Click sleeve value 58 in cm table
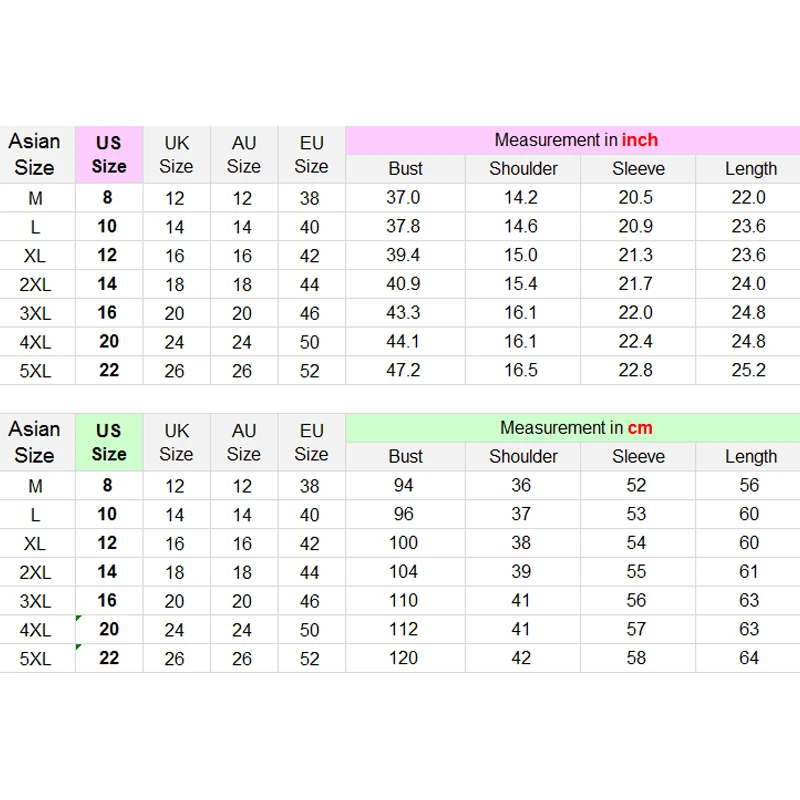This screenshot has height=800, width=800. coord(637,658)
